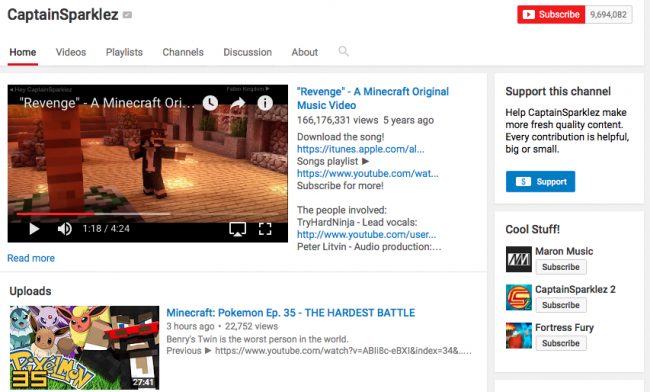Open the Discussion tab
This screenshot has height=392, width=650.
click(x=247, y=52)
